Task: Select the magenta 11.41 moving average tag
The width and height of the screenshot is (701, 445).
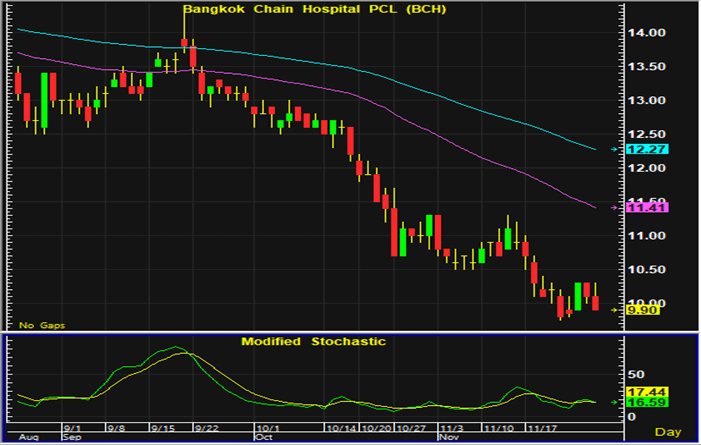Action: [639, 207]
